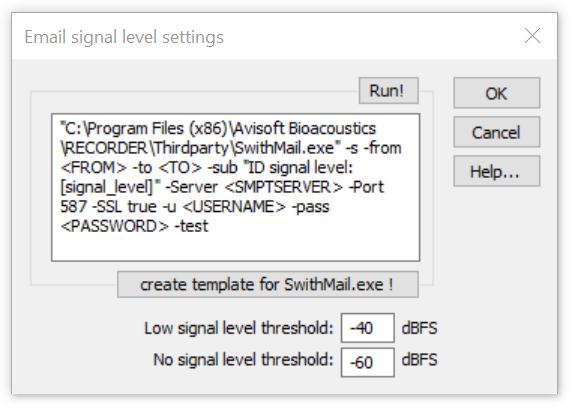Place cursor on the <FROM> placeholder
The height and width of the screenshot is (412, 572).
click(x=93, y=168)
